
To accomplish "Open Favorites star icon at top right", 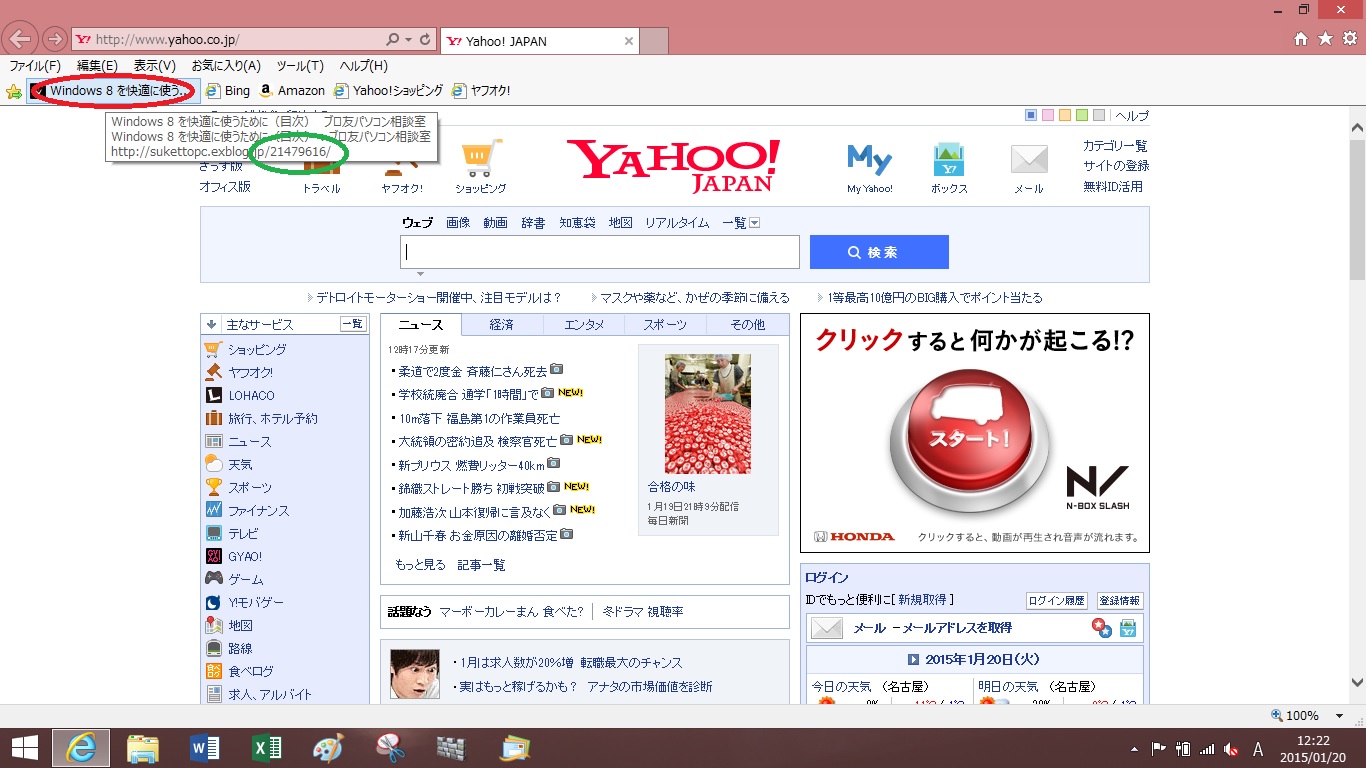I will (1325, 39).
